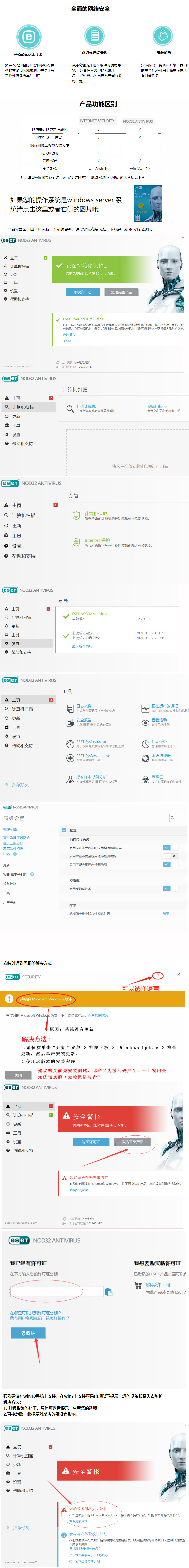Click 购买许可证 button in initializing protection window
The width and height of the screenshot is (189, 1568).
coord(82,292)
